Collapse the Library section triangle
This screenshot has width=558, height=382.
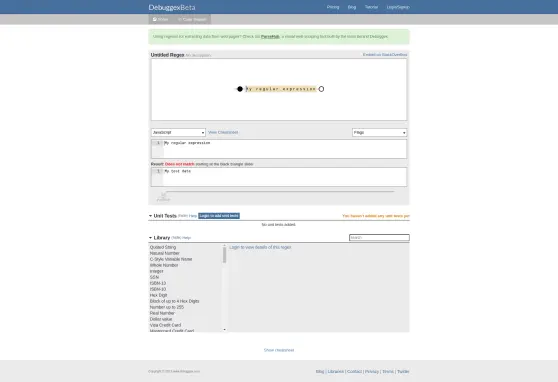click(151, 237)
